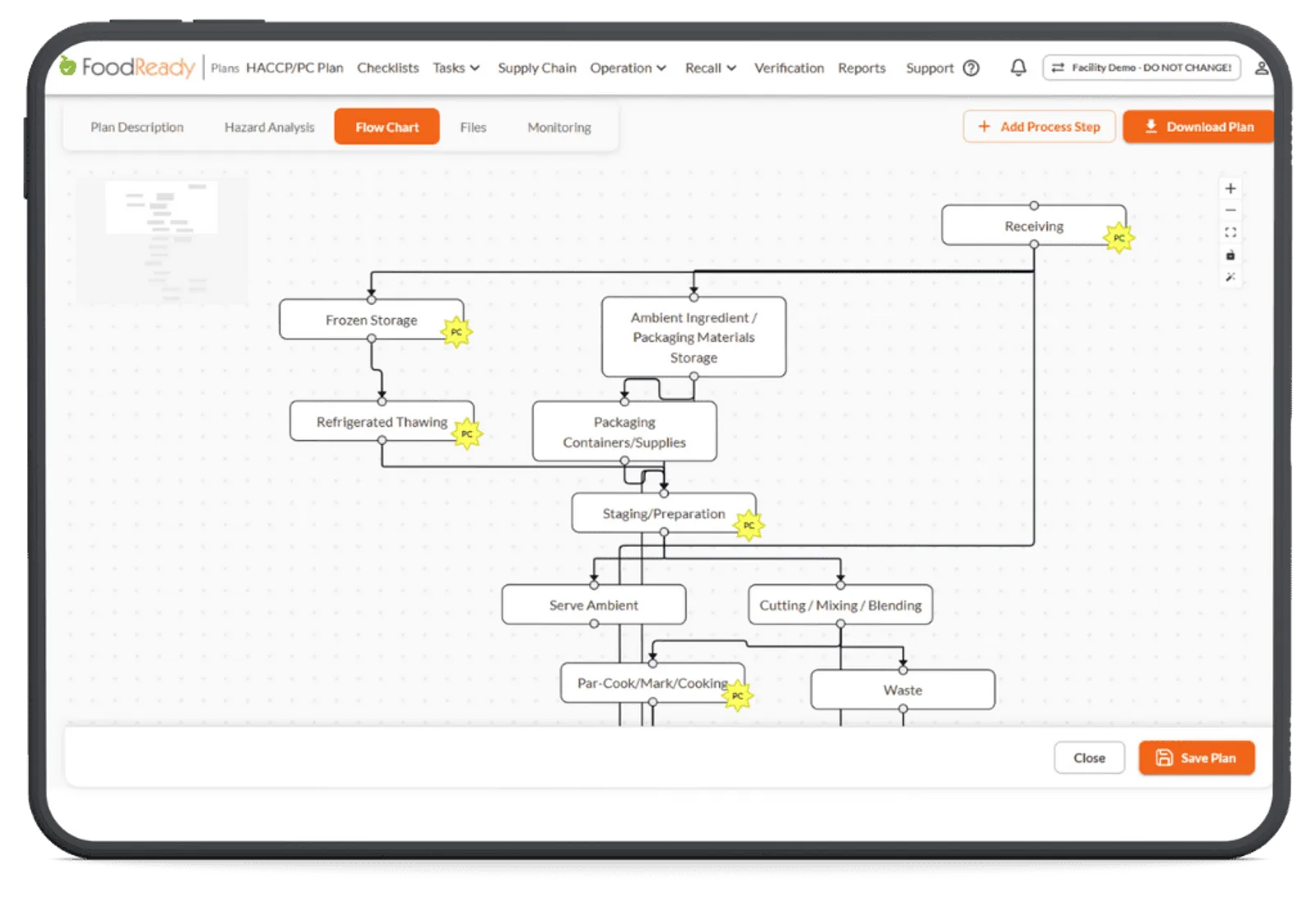Switch to the Hazard Analysis tab

(270, 127)
